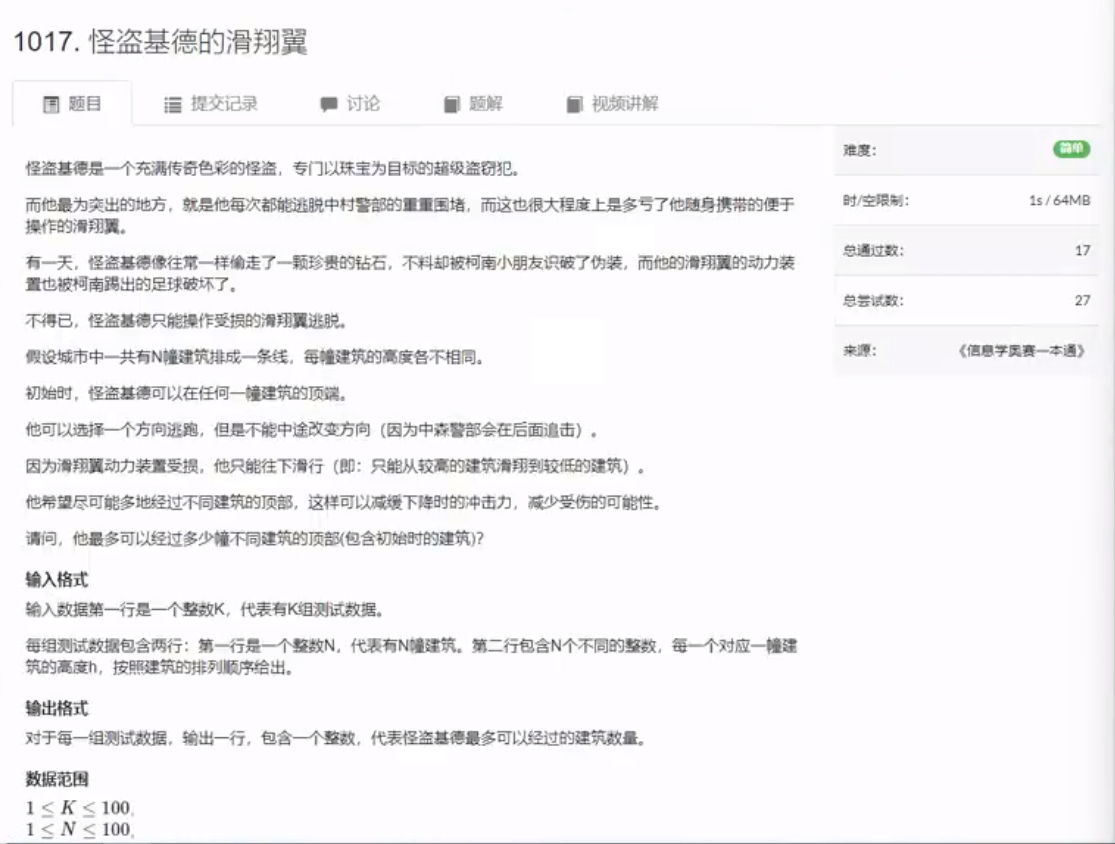
Task: Click the green 简单 difficulty badge
Action: 1072,149
